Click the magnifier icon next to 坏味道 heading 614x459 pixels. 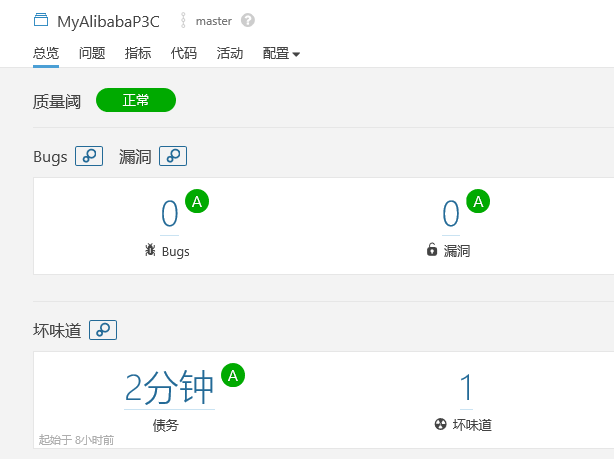coord(103,329)
